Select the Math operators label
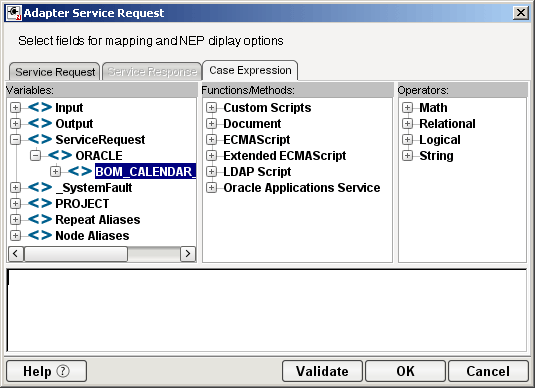Image resolution: width=535 pixels, height=388 pixels. click(433, 107)
